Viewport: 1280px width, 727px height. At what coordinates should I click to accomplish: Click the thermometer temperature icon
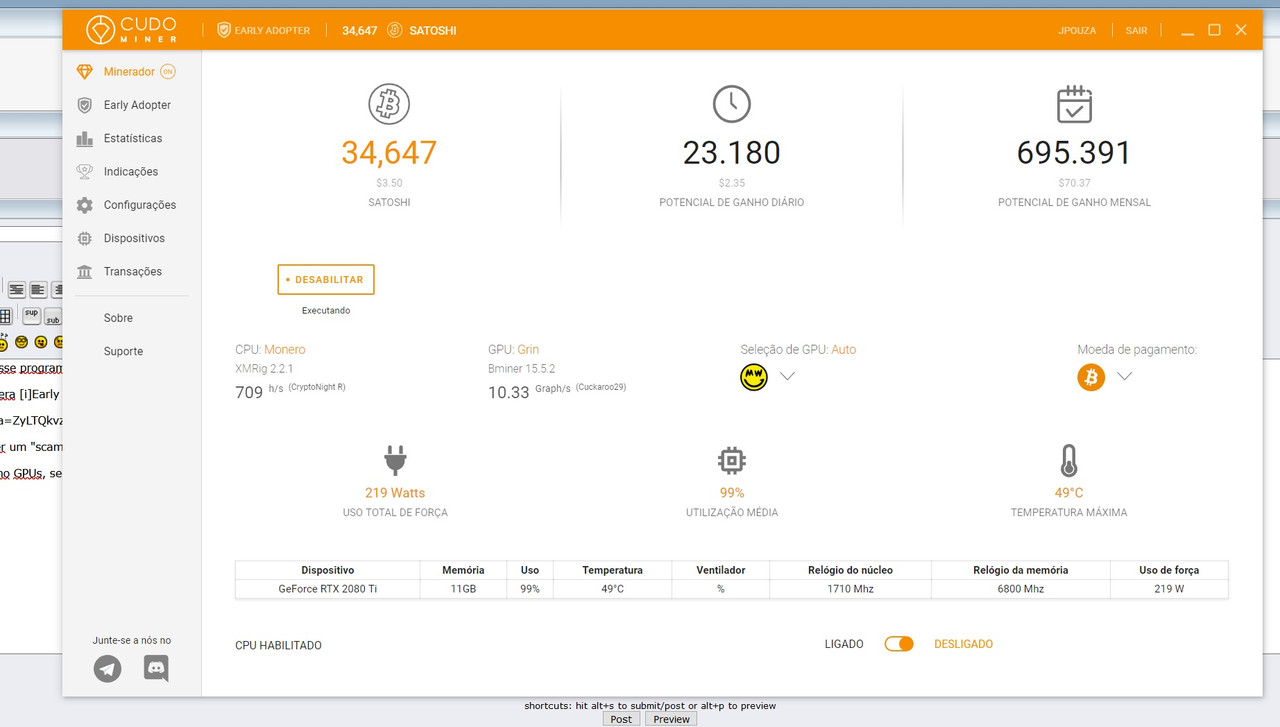[1069, 460]
